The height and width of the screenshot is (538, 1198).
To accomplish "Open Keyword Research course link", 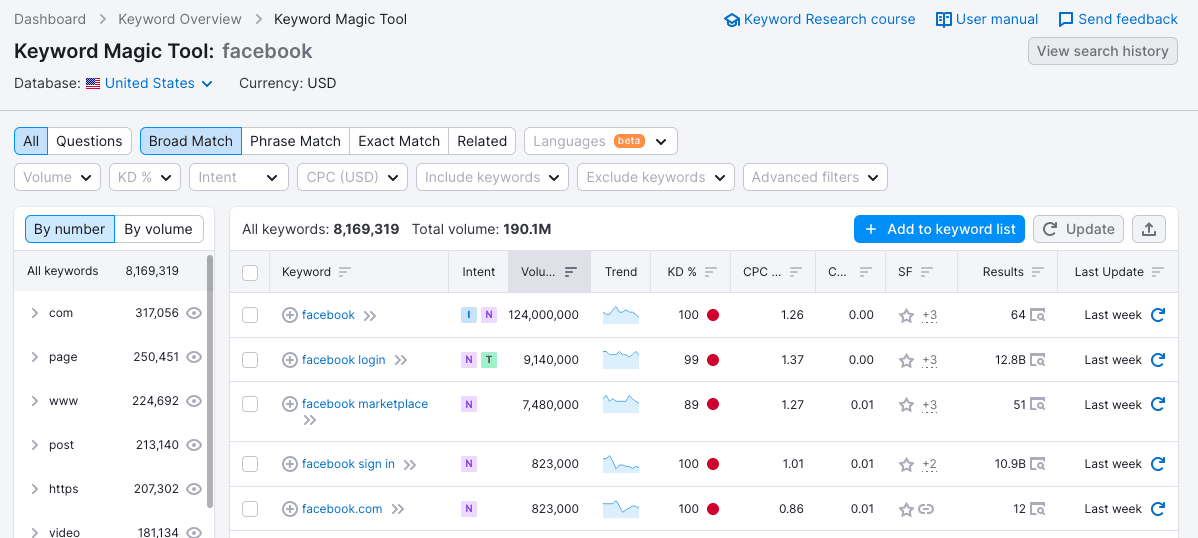I will [x=820, y=19].
